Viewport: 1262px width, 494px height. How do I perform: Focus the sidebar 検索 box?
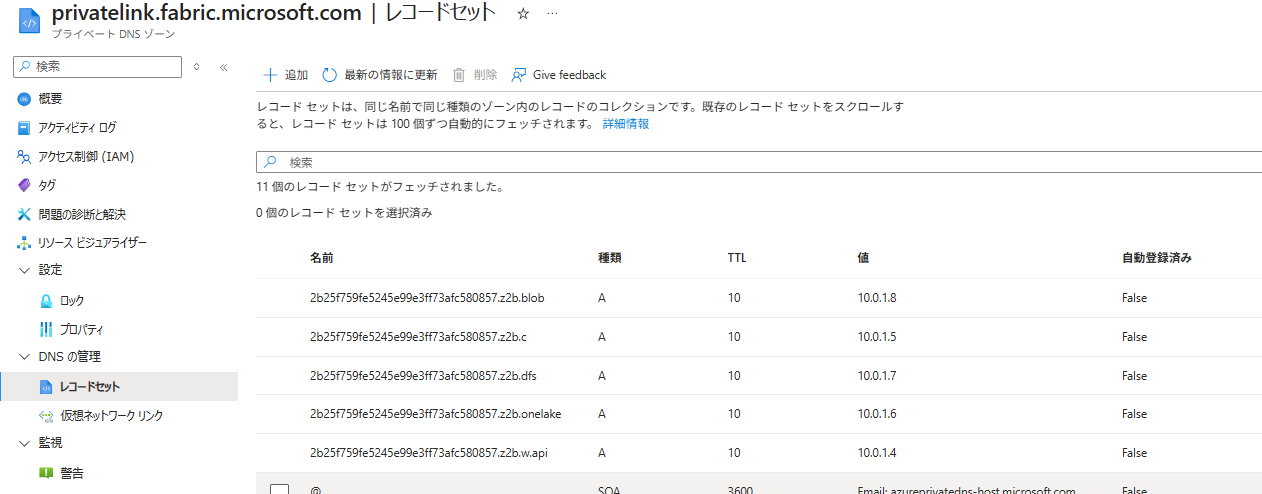pyautogui.click(x=98, y=66)
